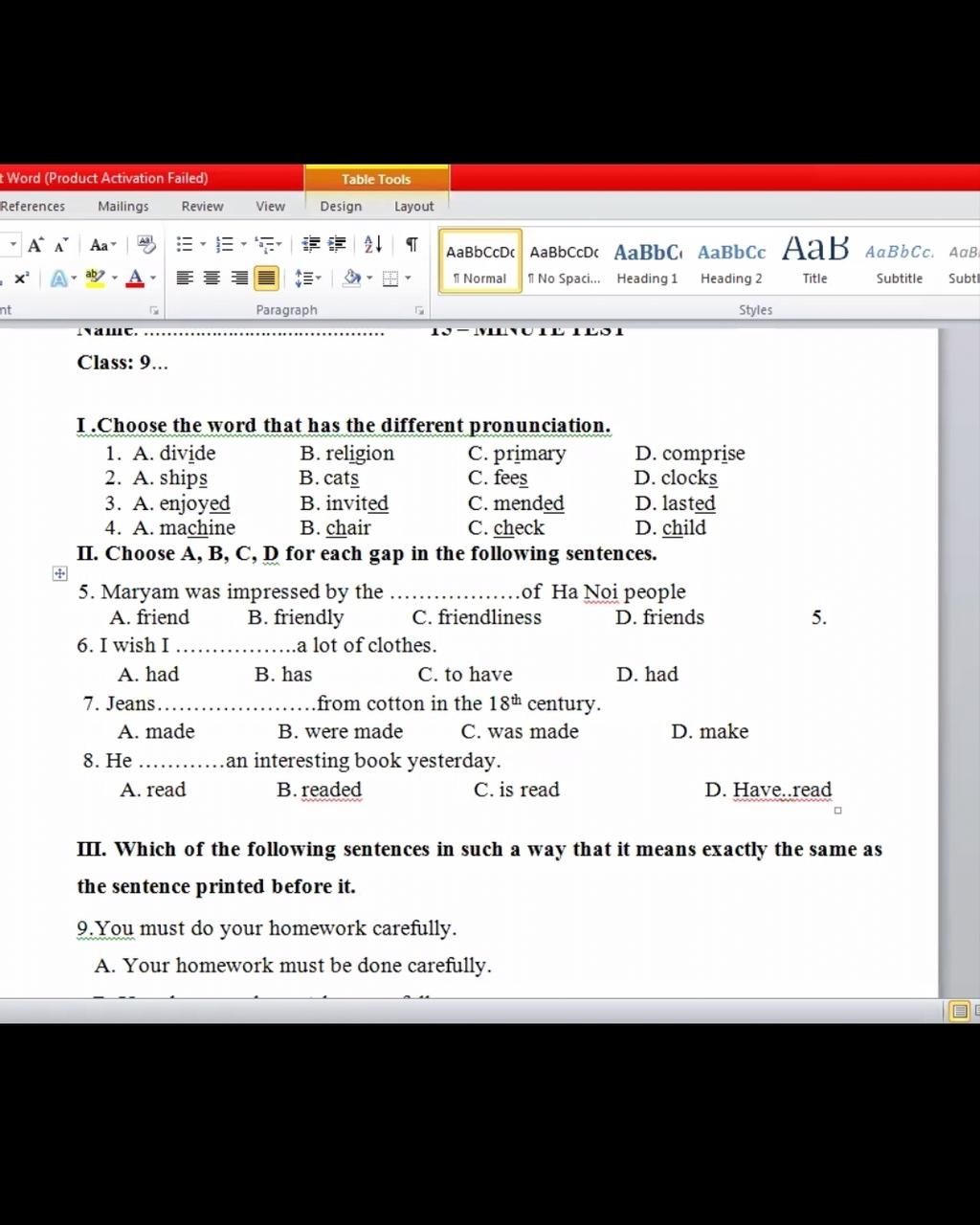Screen dimensions: 980x1225
Task: Toggle Justify alignment
Action: (266, 278)
